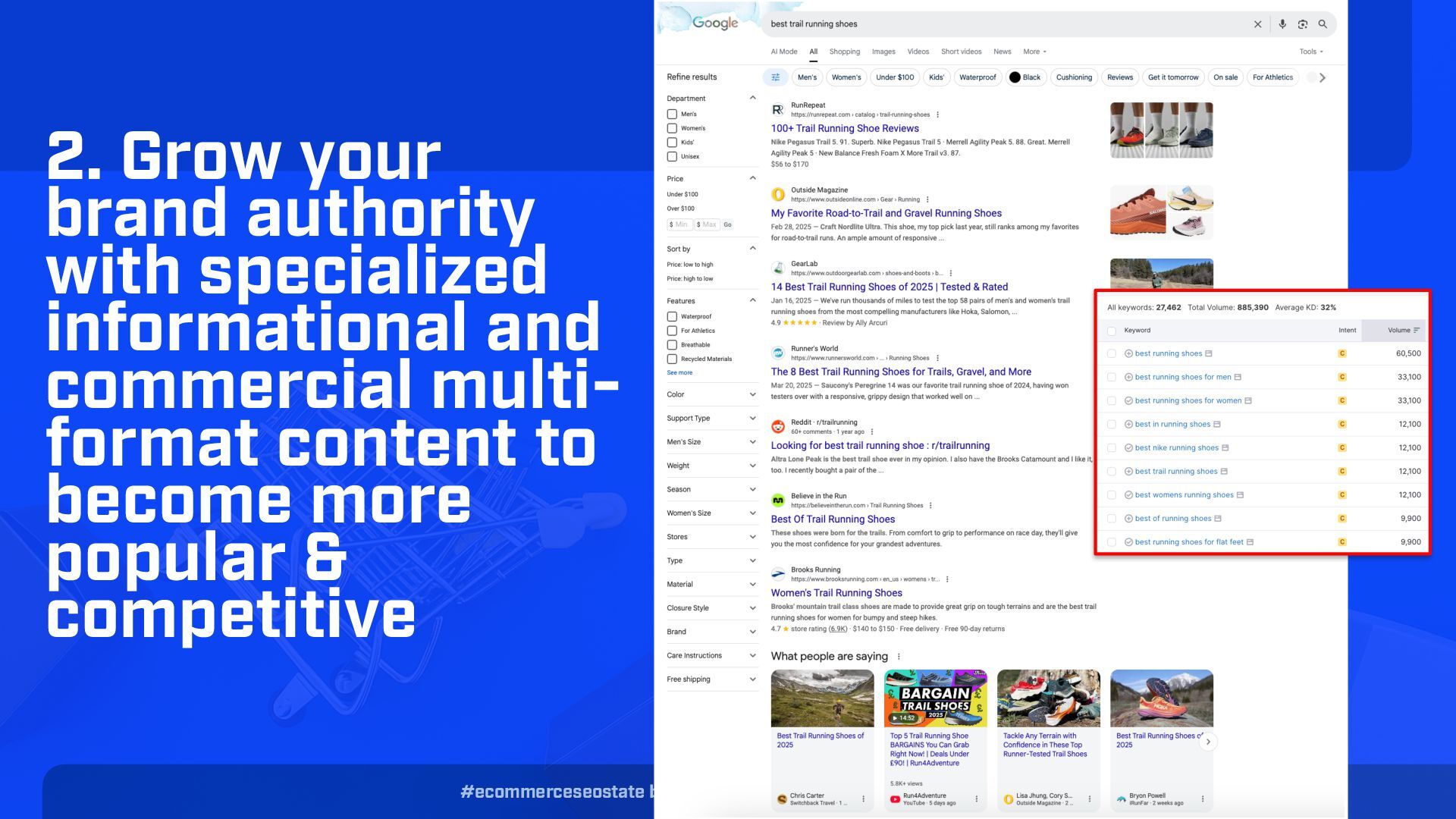Select the Black color chip

pyautogui.click(x=1025, y=77)
